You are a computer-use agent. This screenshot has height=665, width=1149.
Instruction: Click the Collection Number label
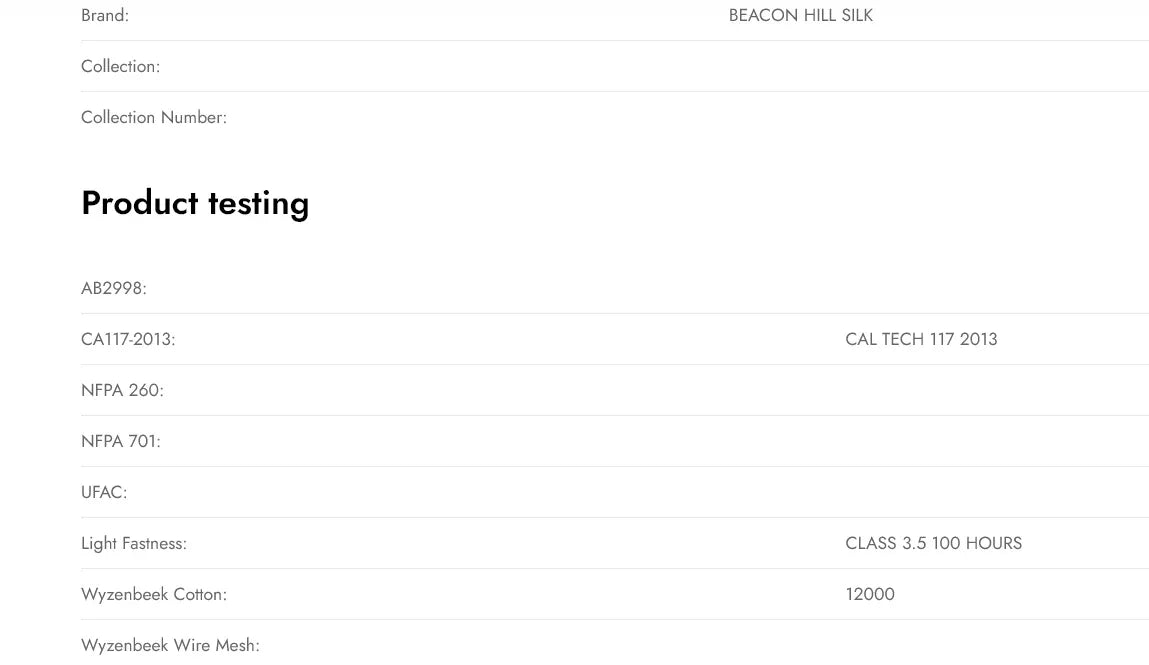(x=154, y=118)
